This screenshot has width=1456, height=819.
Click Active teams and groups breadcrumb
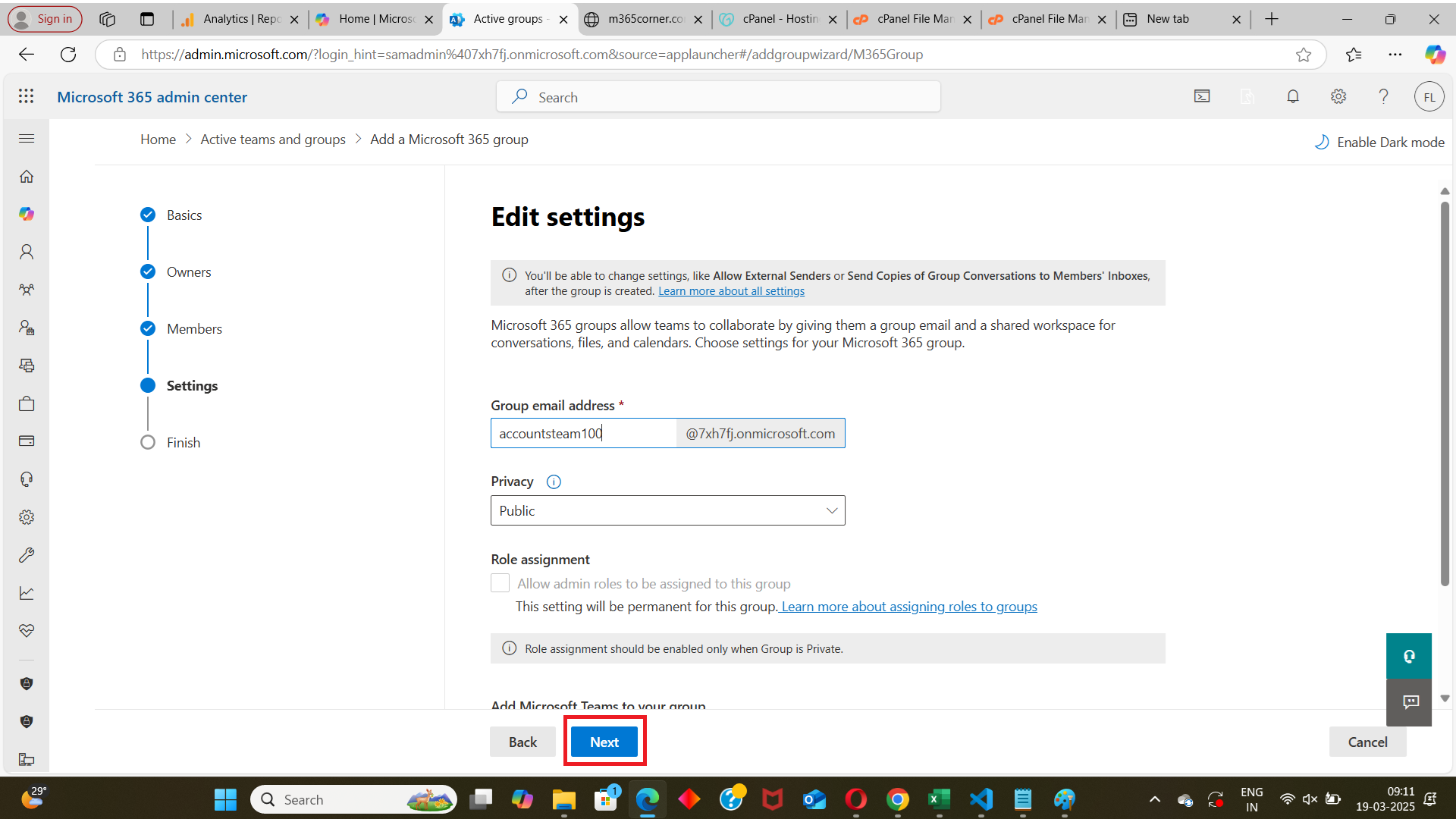pyautogui.click(x=273, y=140)
